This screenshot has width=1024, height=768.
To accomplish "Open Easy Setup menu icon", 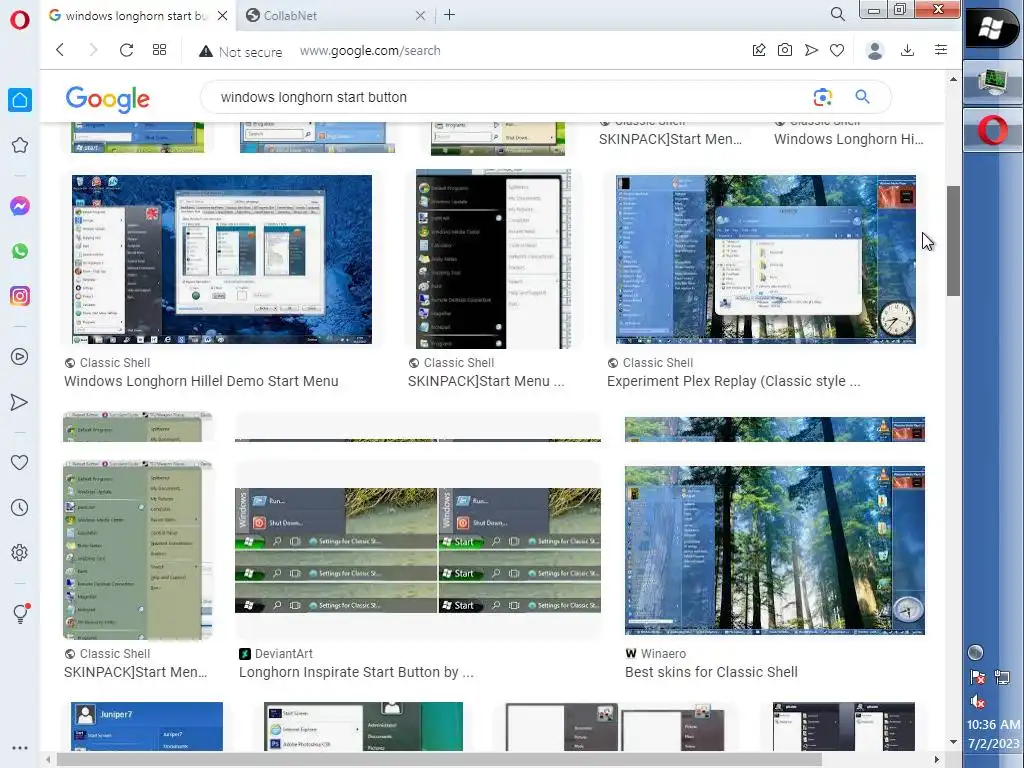I will [x=941, y=50].
